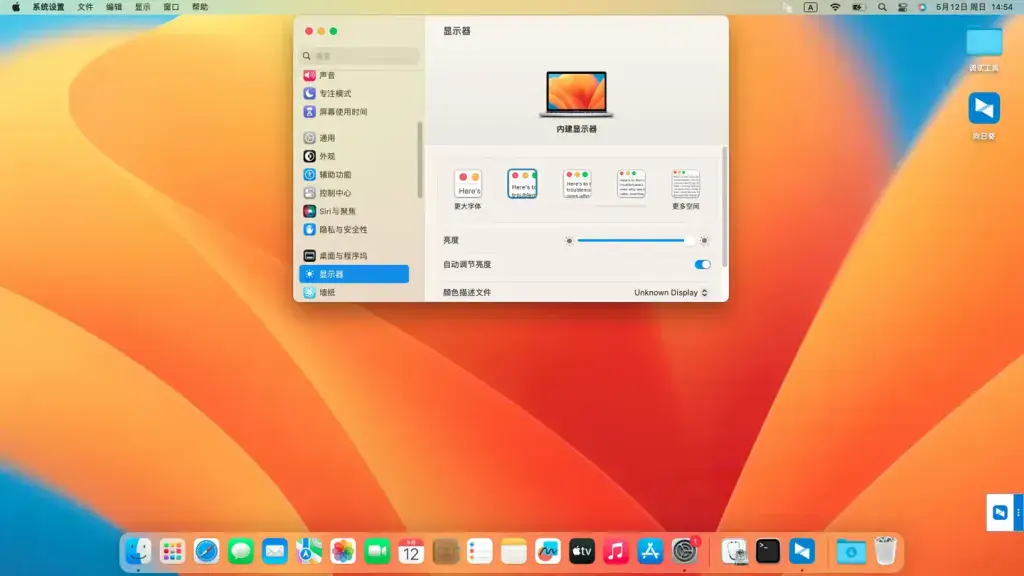The height and width of the screenshot is (576, 1024).
Task: Open Notes from the Dock
Action: pos(513,552)
